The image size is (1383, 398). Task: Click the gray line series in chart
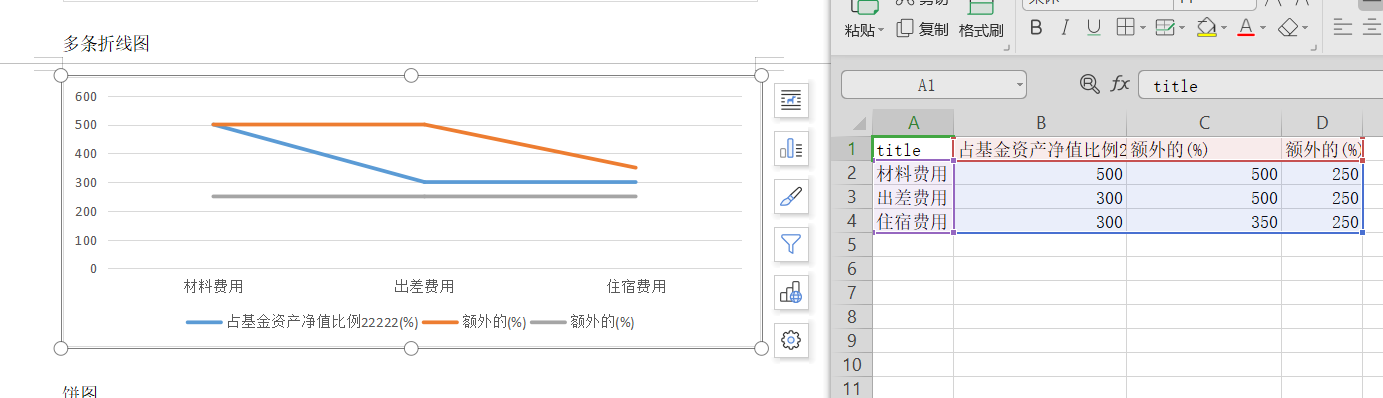(x=424, y=196)
